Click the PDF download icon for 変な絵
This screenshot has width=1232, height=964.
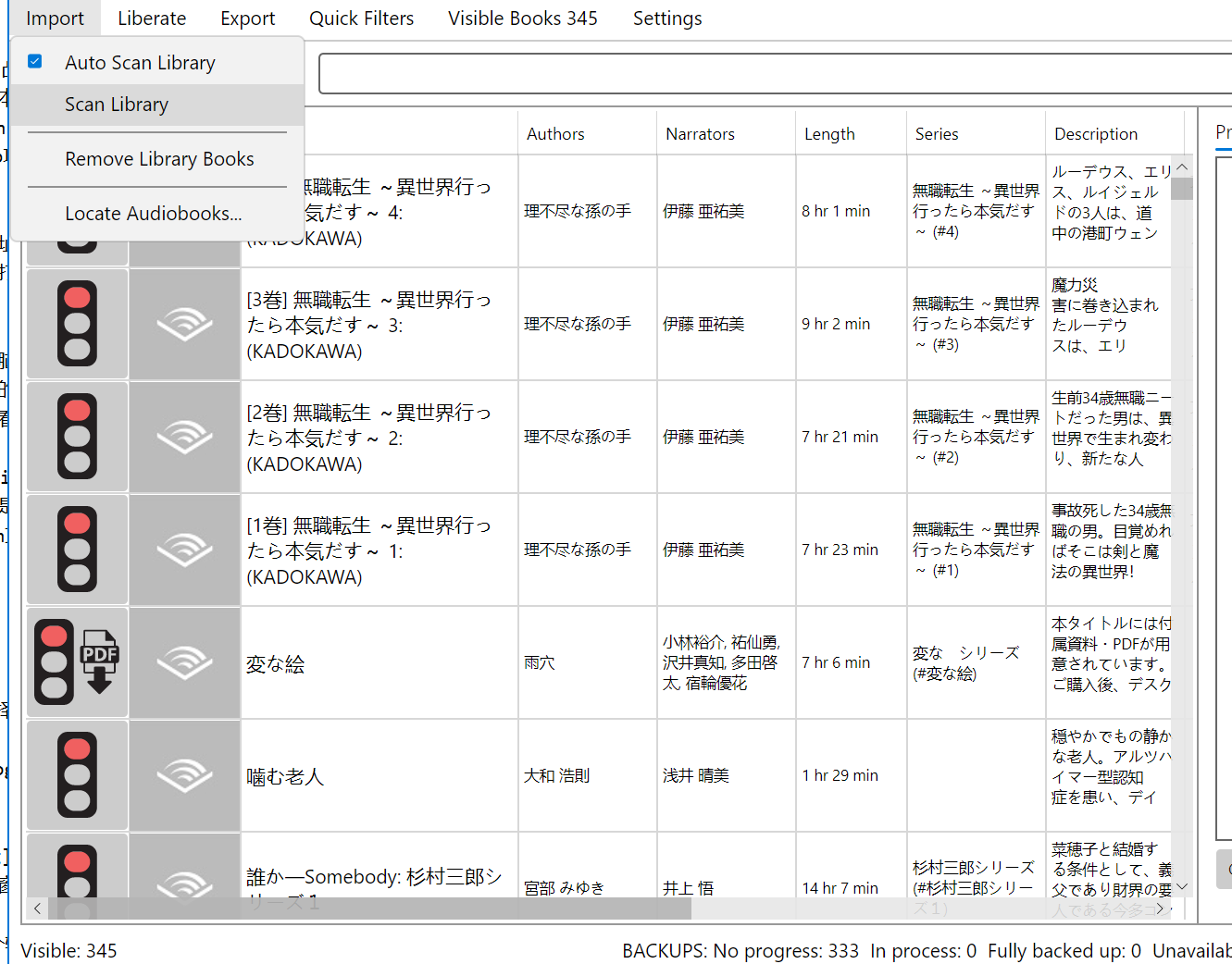[99, 661]
